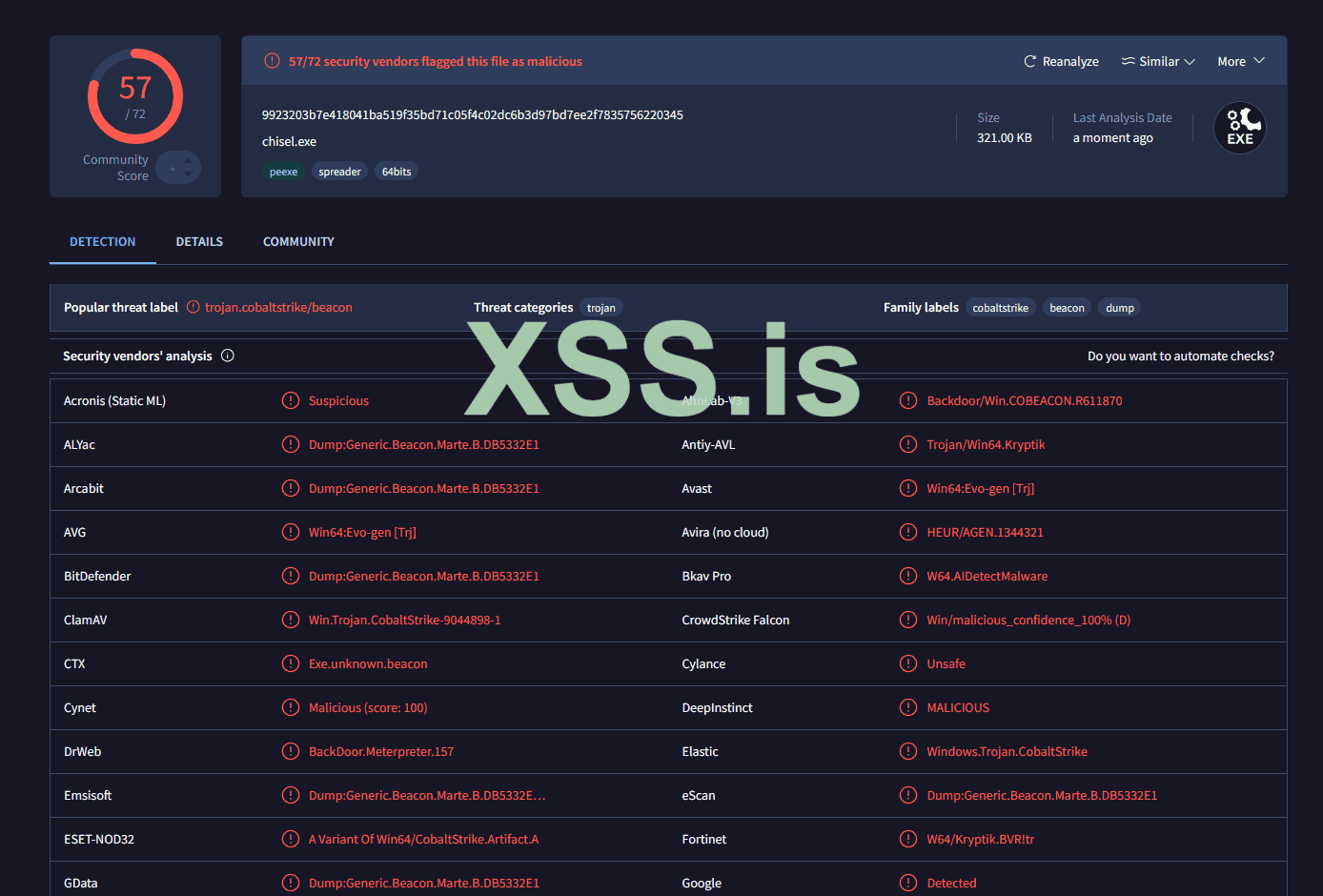Viewport: 1323px width, 896px height.
Task: Click the alert icon in the BitDefender row
Action: point(291,576)
